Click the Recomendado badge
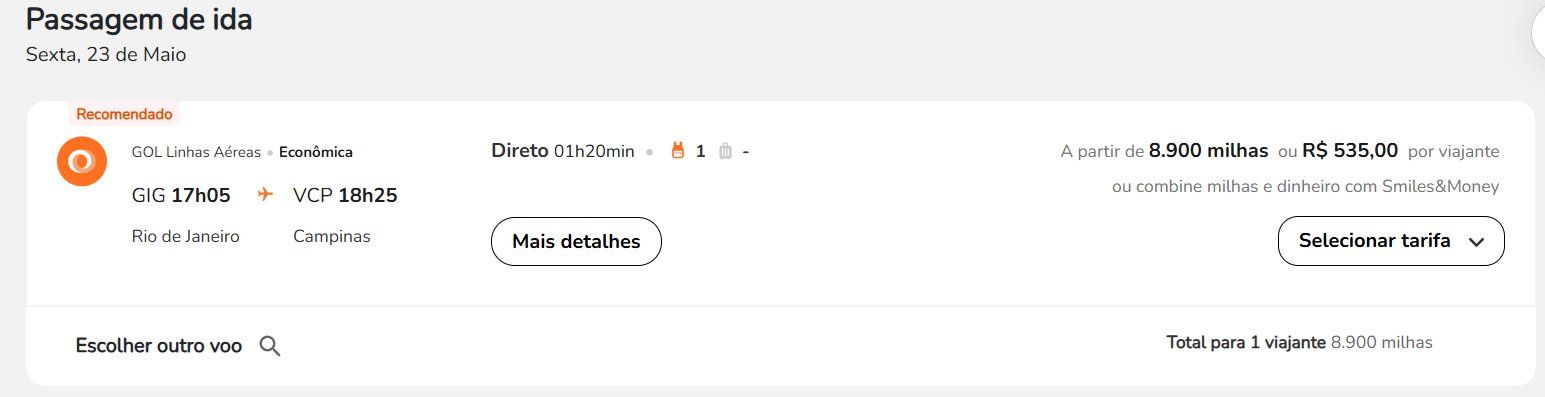The width and height of the screenshot is (1545, 397). click(124, 114)
